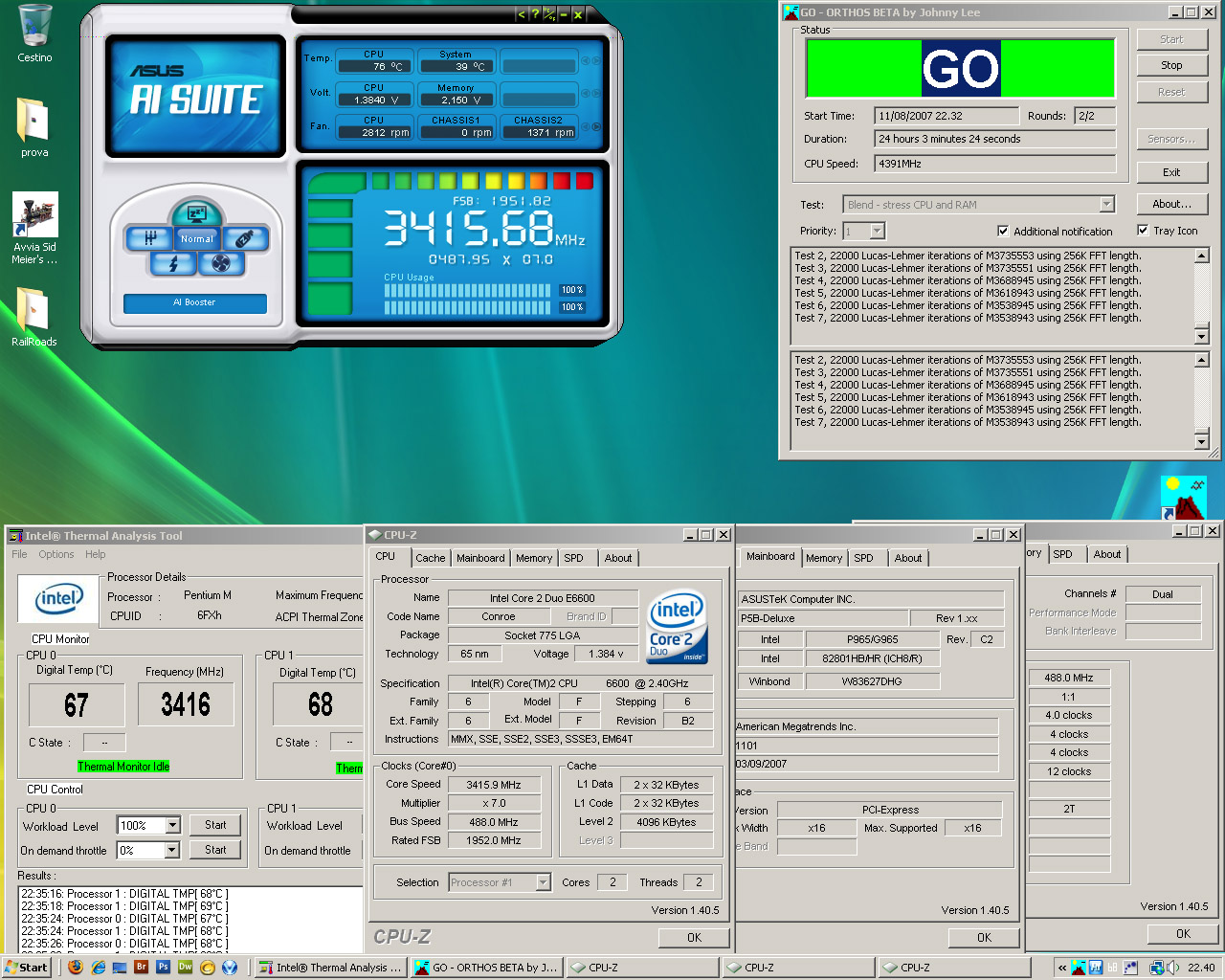1225x980 pixels.
Task: Click the Show Desktop quick launch icon
Action: (x=120, y=968)
